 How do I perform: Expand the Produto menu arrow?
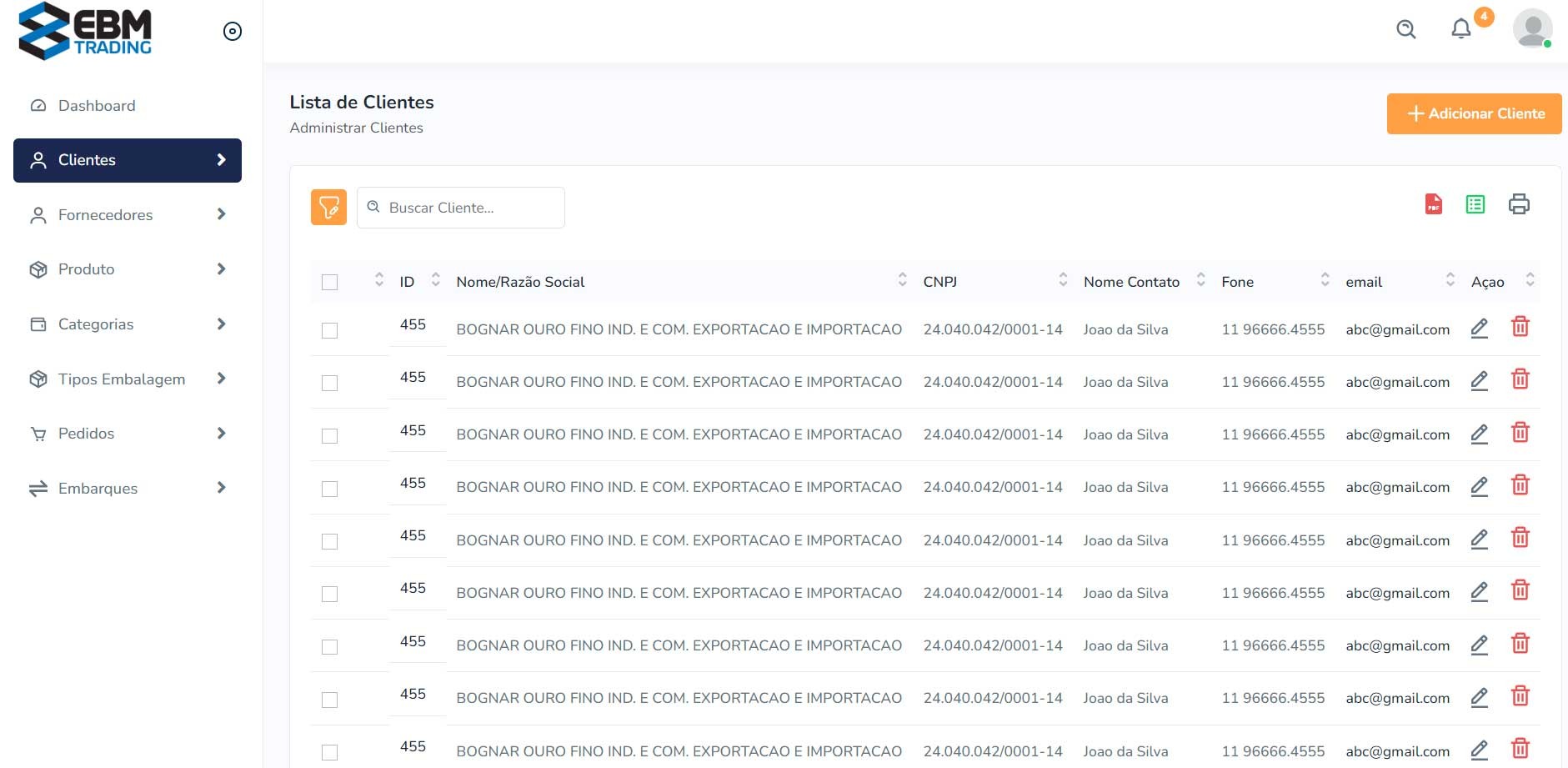(221, 269)
